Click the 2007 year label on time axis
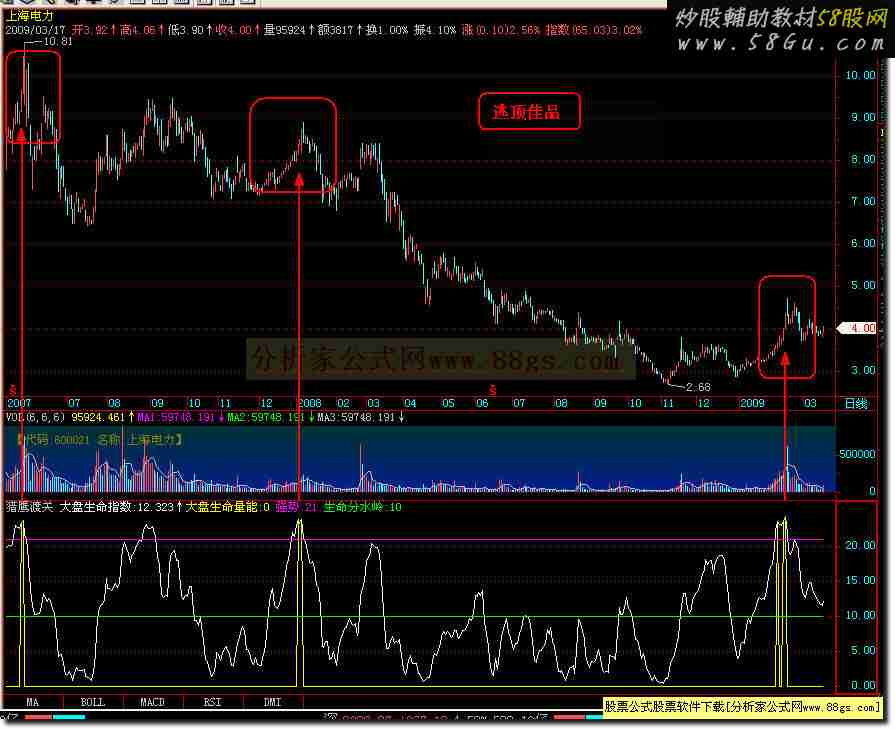This screenshot has height=730, width=895. click(x=19, y=403)
